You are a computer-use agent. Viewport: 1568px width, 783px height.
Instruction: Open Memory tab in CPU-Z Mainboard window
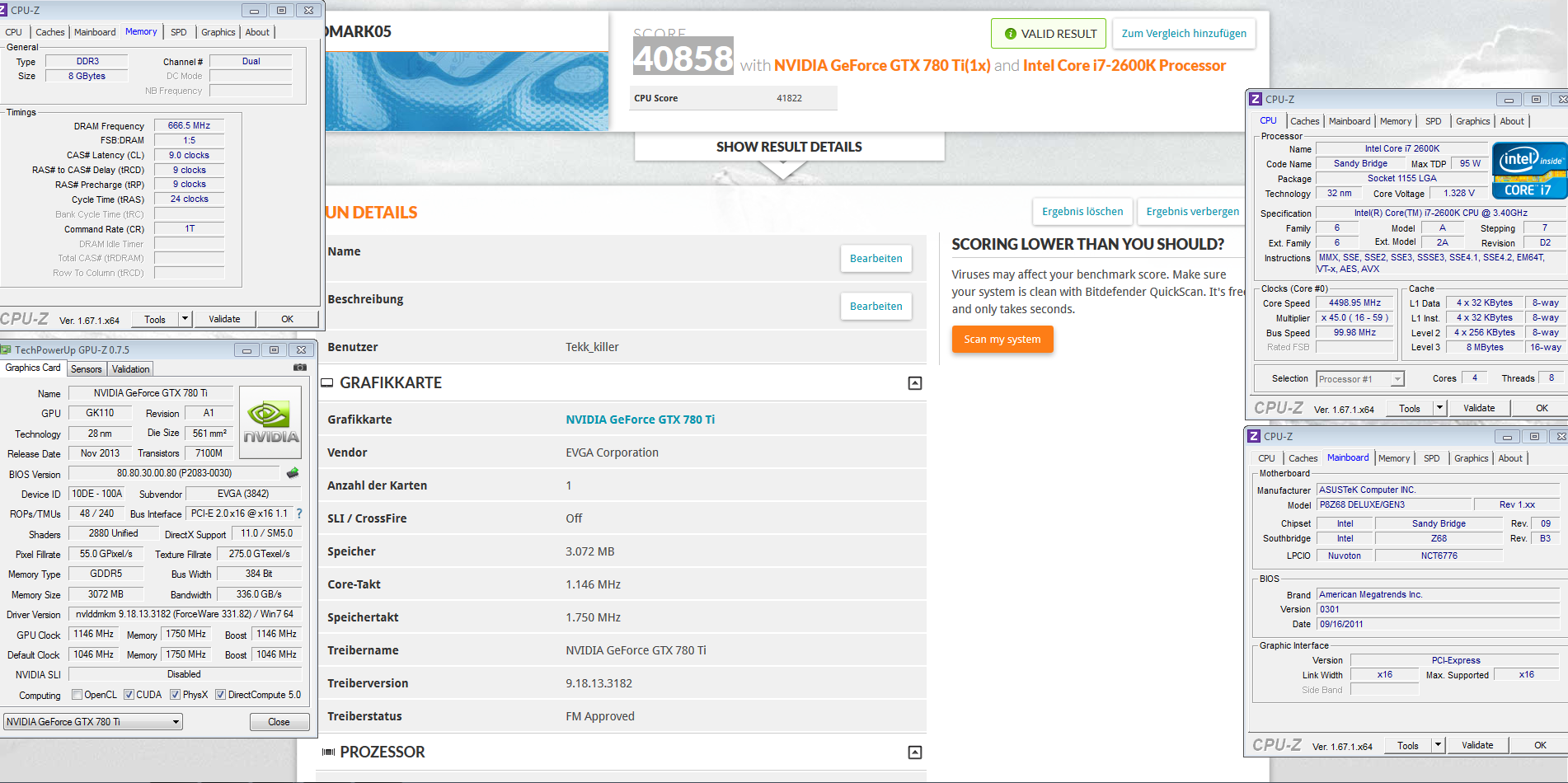tap(1394, 458)
